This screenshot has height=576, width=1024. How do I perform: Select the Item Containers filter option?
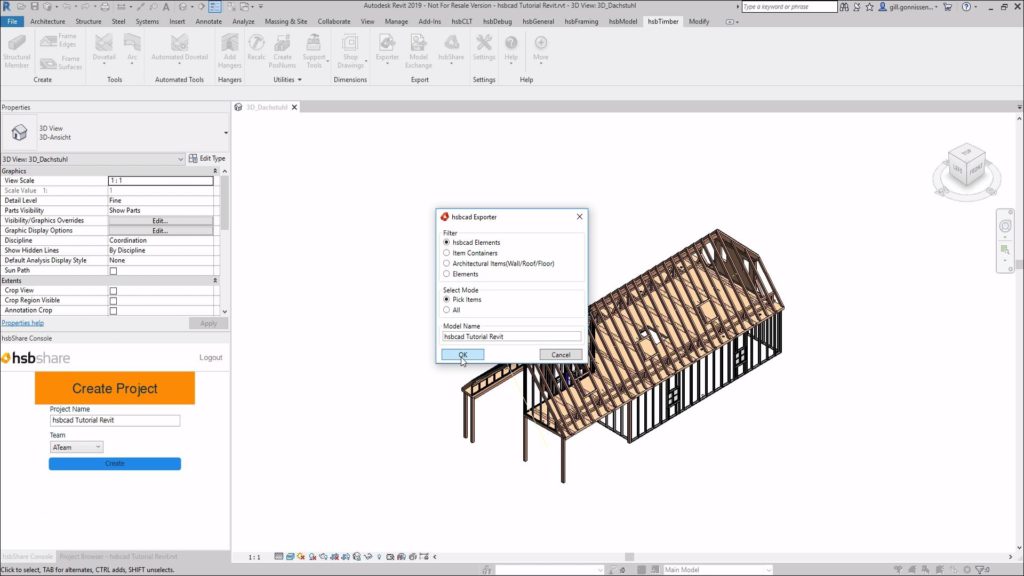tap(447, 253)
